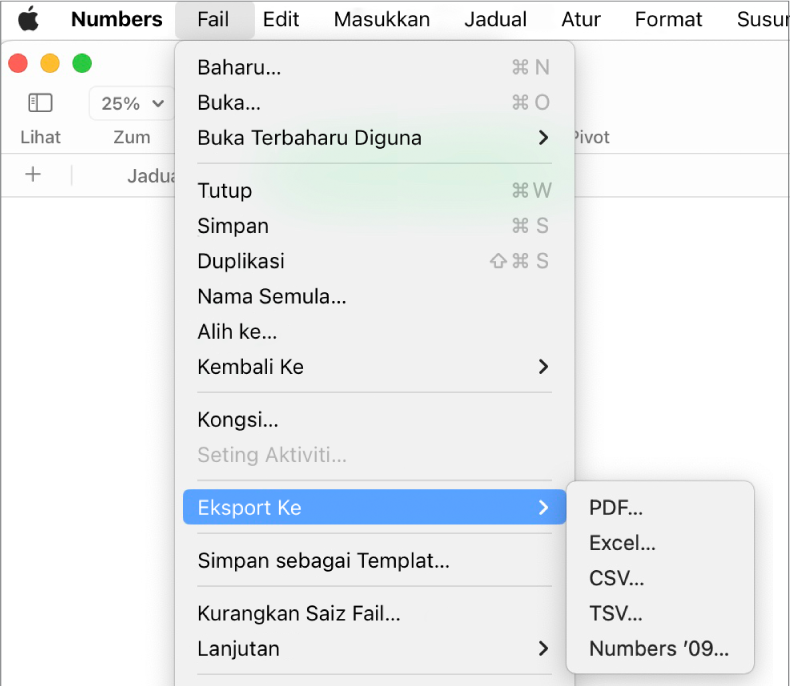This screenshot has height=686, width=790.
Task: Choose Kongsi… menu item
Action: coord(374,420)
